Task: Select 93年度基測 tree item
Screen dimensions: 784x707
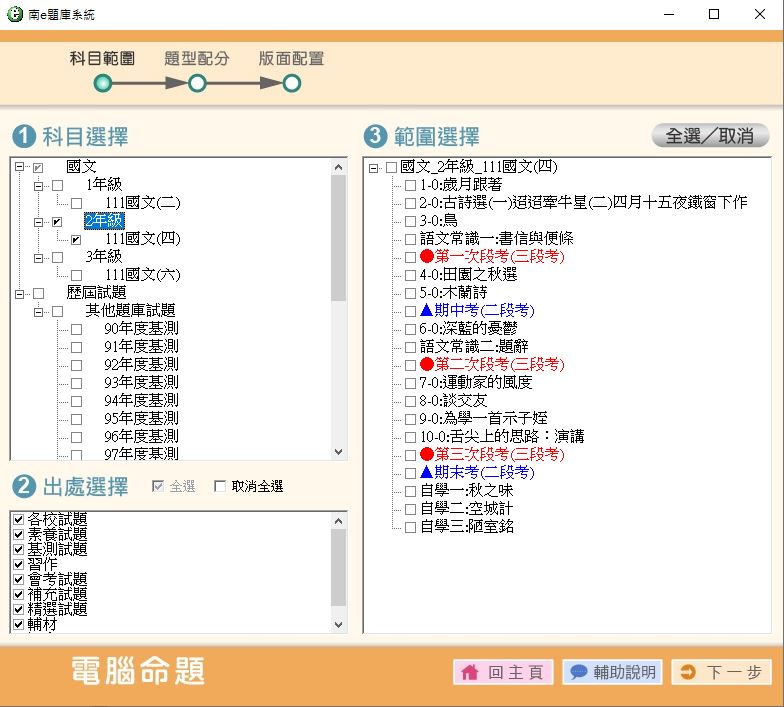Action: [x=142, y=382]
